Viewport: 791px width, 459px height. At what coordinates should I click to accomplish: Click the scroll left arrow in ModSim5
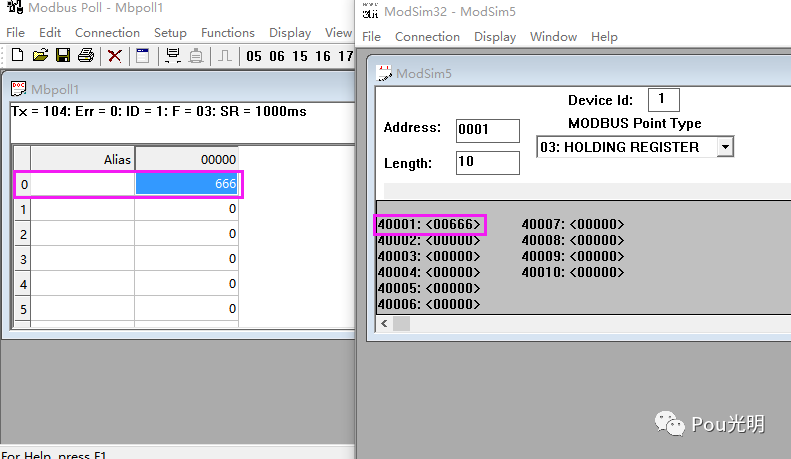pyautogui.click(x=384, y=323)
